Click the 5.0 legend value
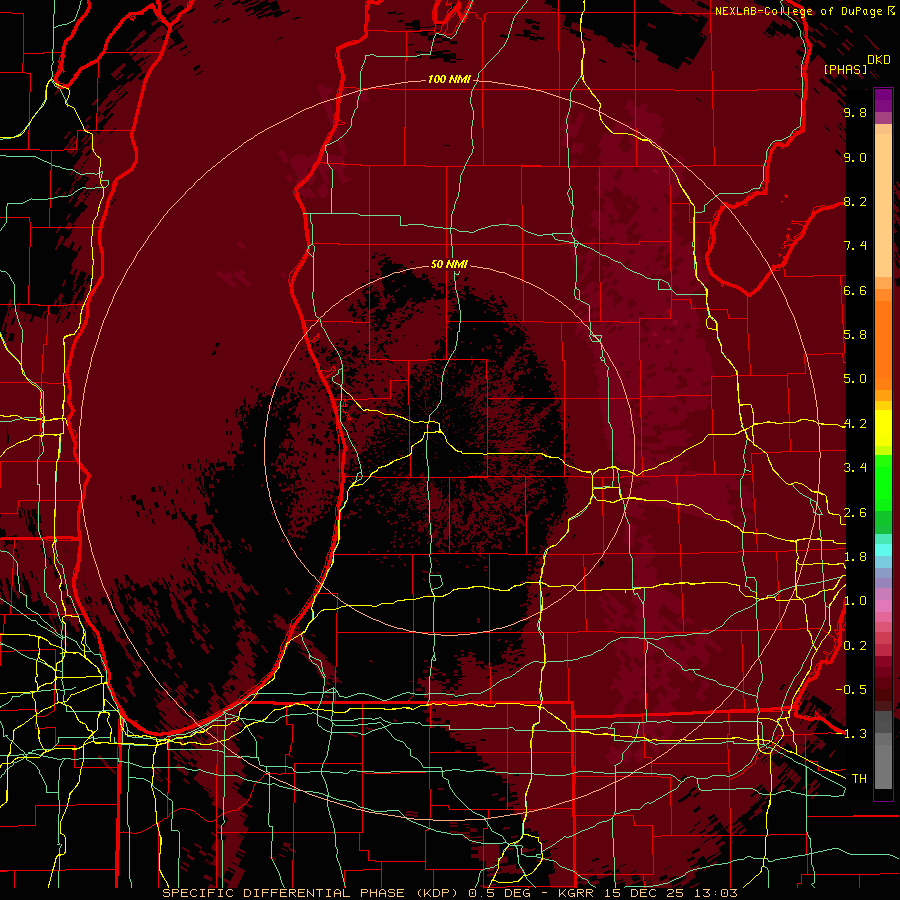Viewport: 900px width, 900px height. pos(855,379)
